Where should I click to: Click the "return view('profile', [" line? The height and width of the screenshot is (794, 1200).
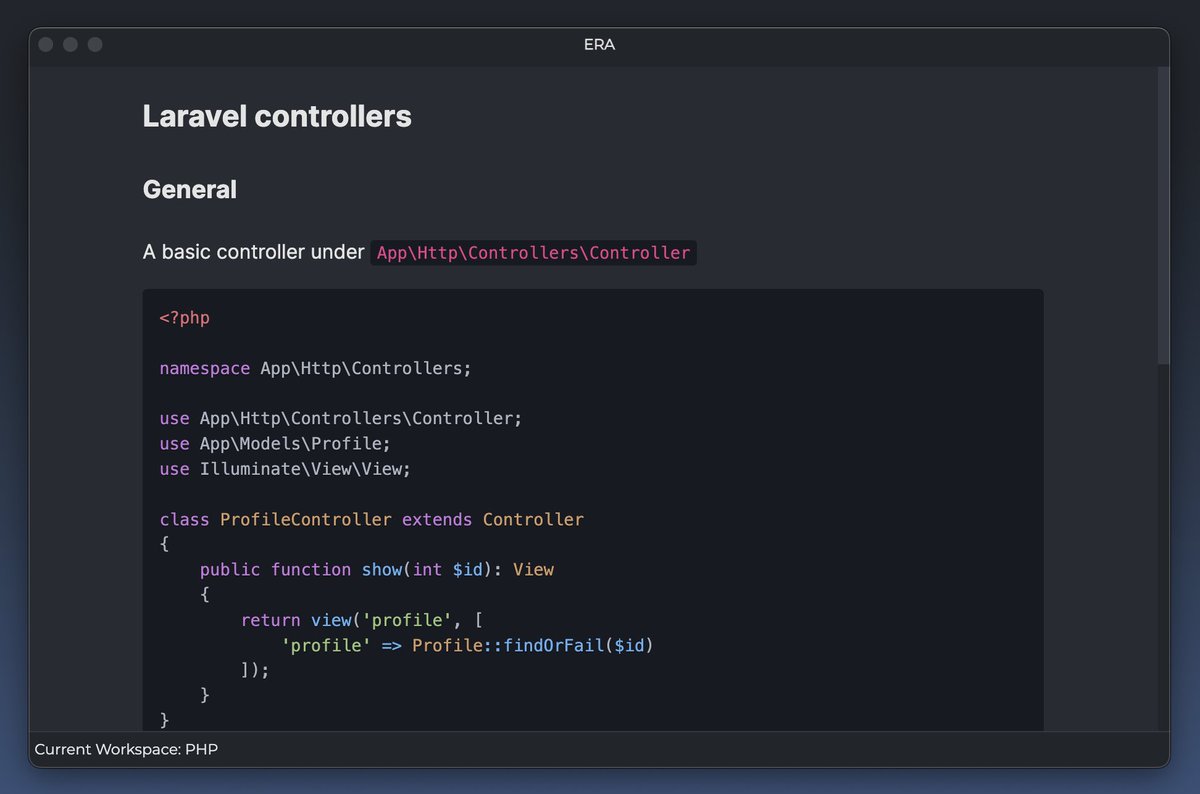point(363,620)
